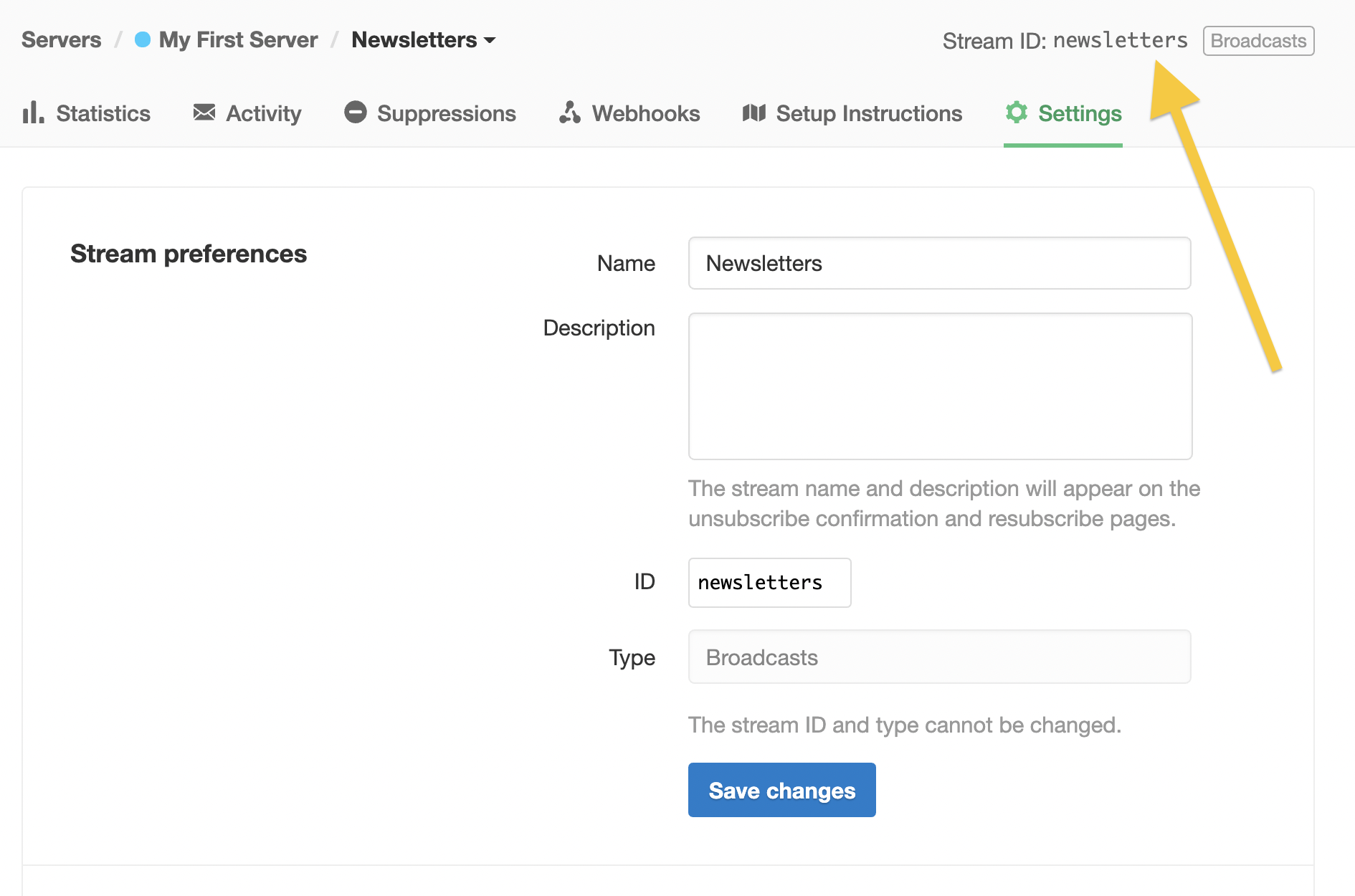Click the Stream preferences section heading

pos(189,254)
